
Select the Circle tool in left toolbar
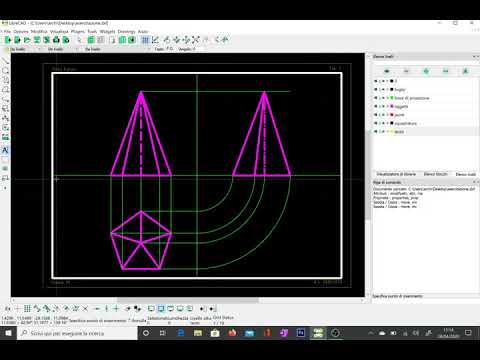(5, 71)
